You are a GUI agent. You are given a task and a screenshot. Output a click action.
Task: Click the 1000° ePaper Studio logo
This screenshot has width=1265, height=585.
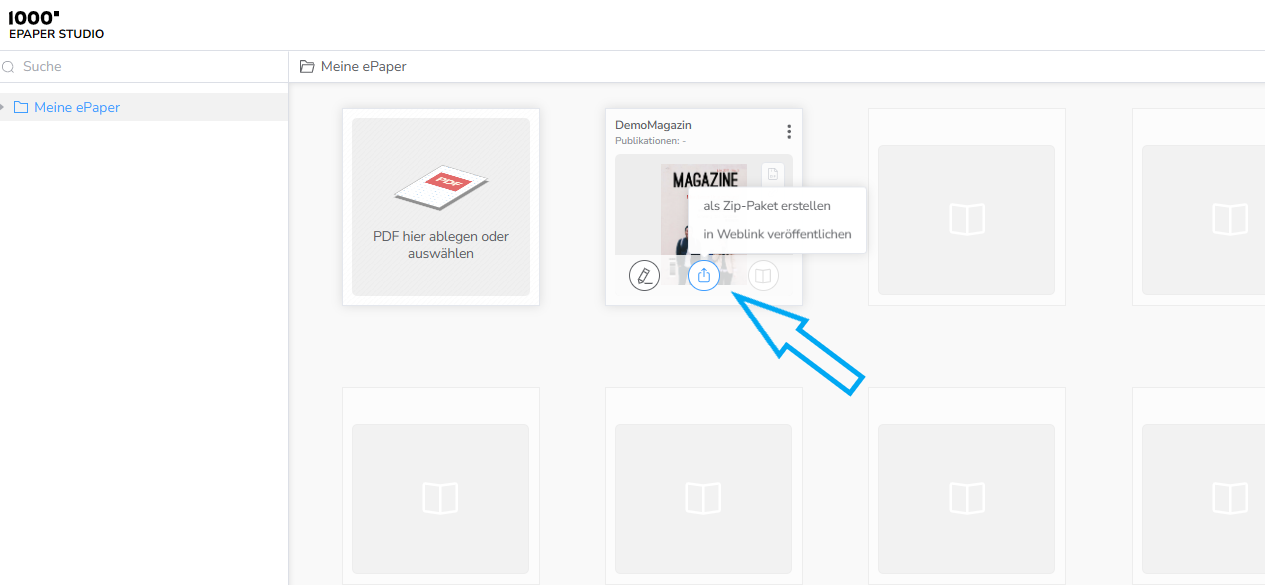point(56,25)
